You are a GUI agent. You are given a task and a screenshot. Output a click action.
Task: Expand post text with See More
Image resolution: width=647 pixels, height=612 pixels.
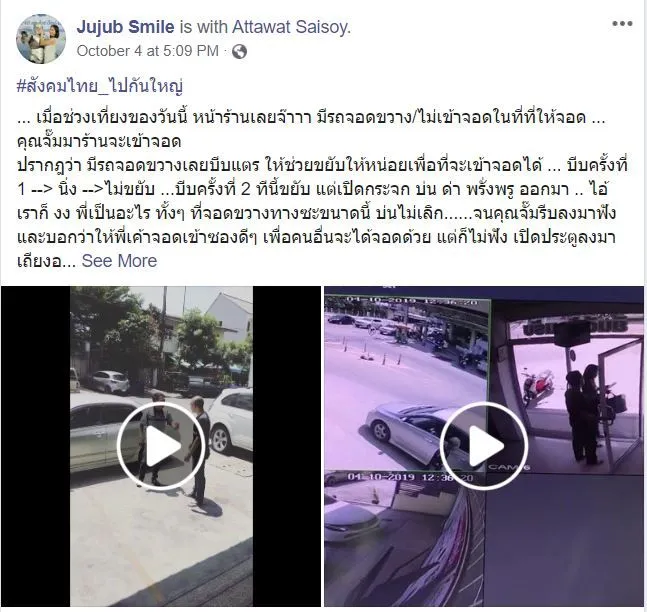click(x=119, y=261)
